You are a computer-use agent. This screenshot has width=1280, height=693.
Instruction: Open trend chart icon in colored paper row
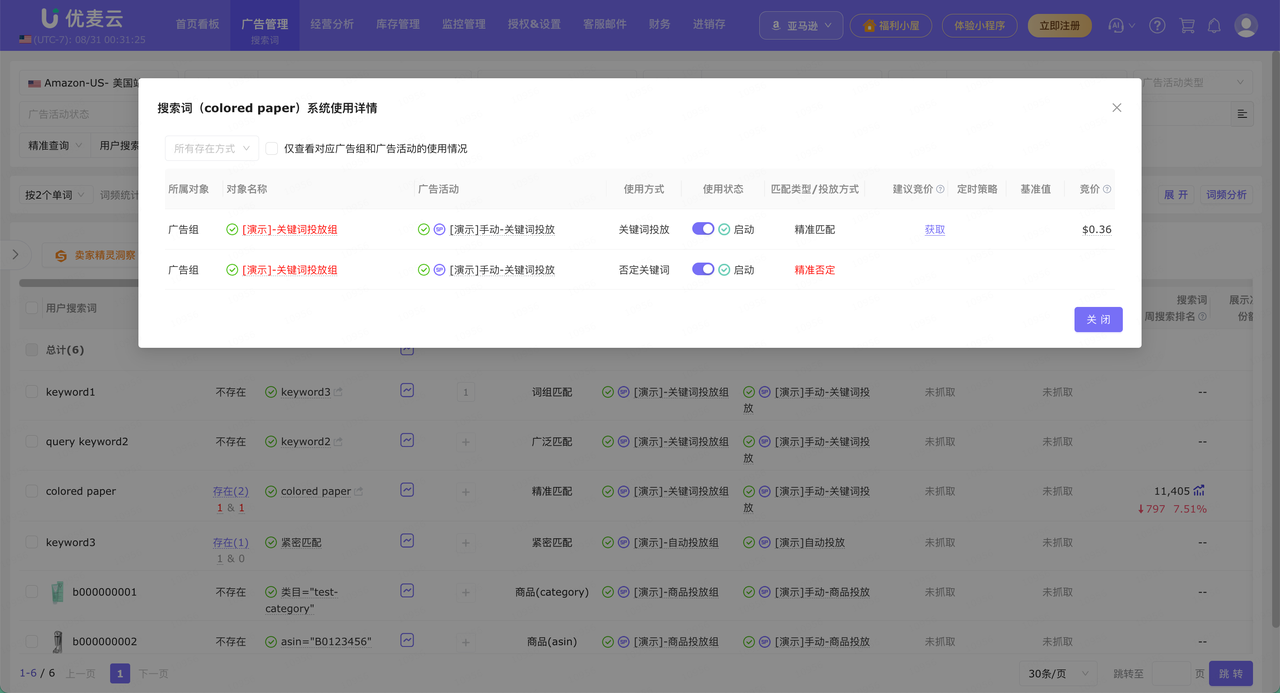pos(407,490)
